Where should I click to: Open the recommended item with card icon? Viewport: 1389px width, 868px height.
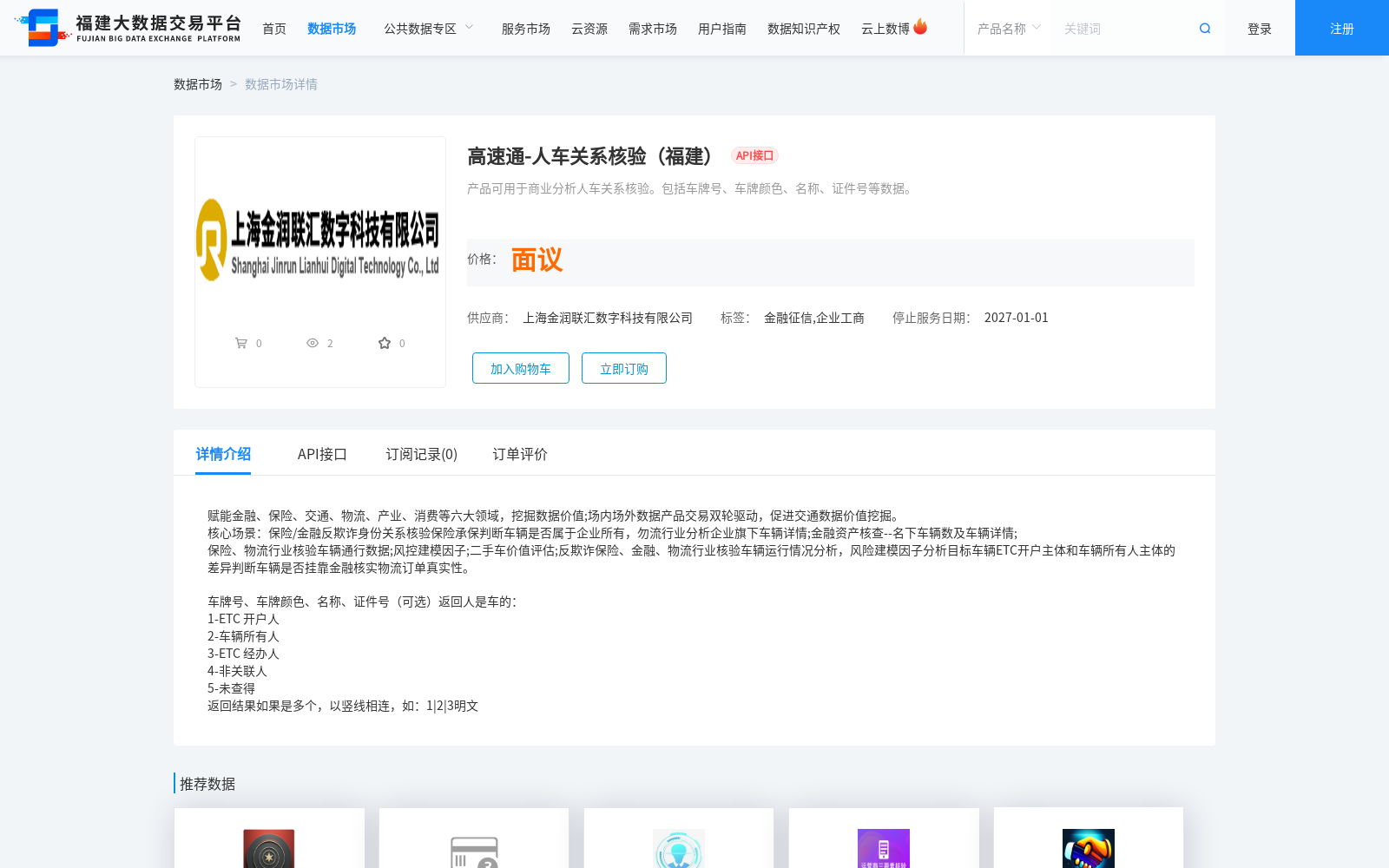pyautogui.click(x=474, y=852)
